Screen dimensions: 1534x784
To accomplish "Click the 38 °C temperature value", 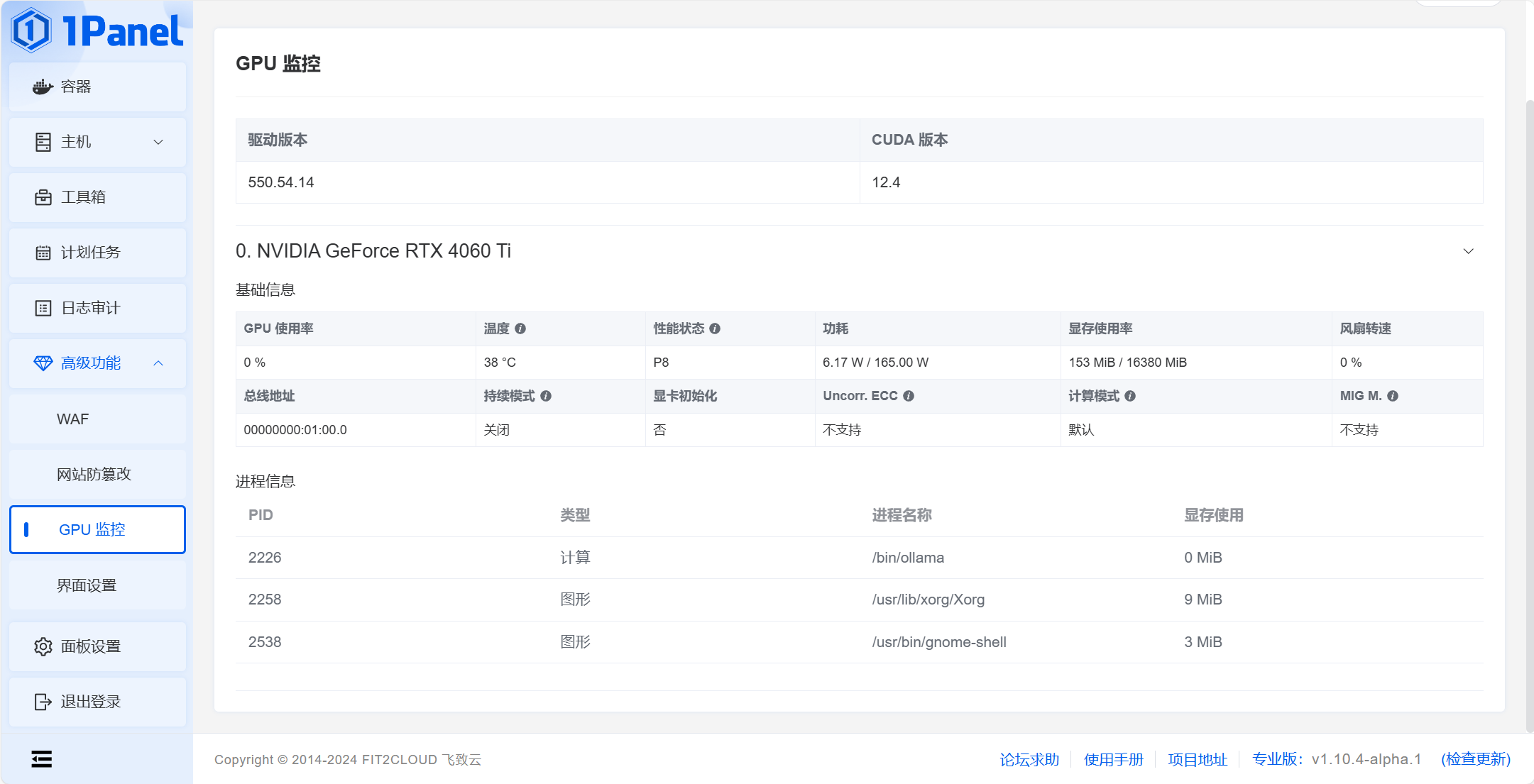I will tap(500, 363).
